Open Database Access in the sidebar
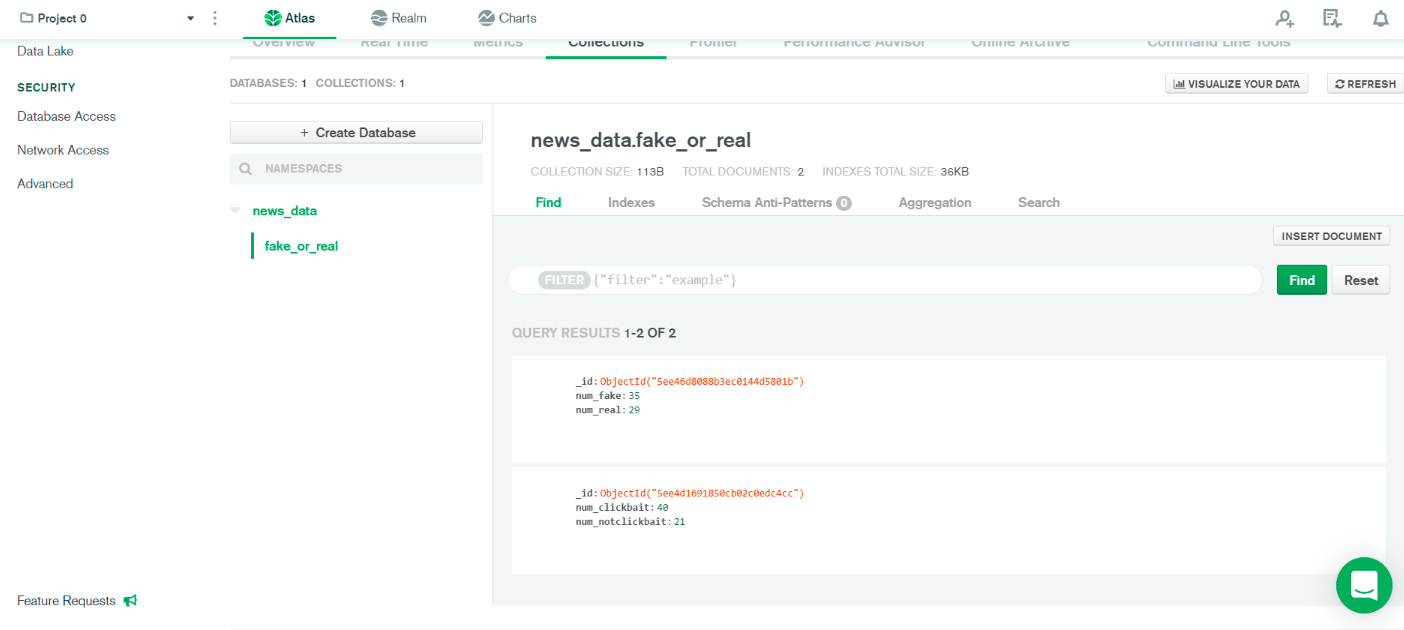1404x630 pixels. click(x=66, y=116)
